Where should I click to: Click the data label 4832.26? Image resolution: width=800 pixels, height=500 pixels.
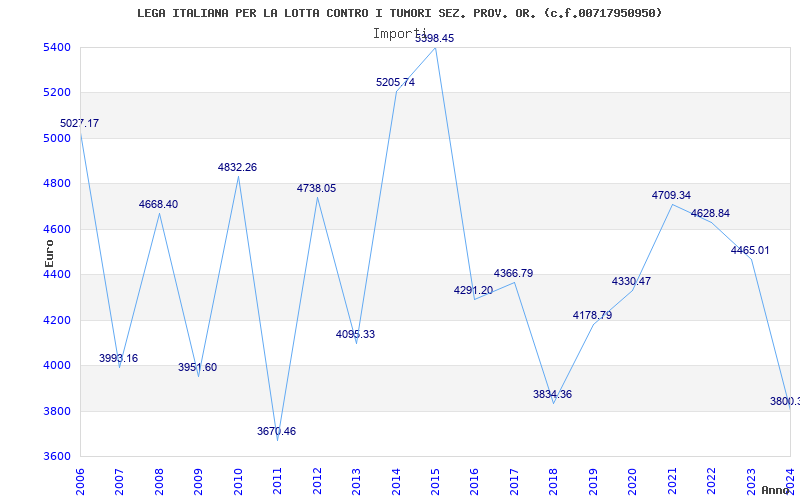pyautogui.click(x=237, y=167)
